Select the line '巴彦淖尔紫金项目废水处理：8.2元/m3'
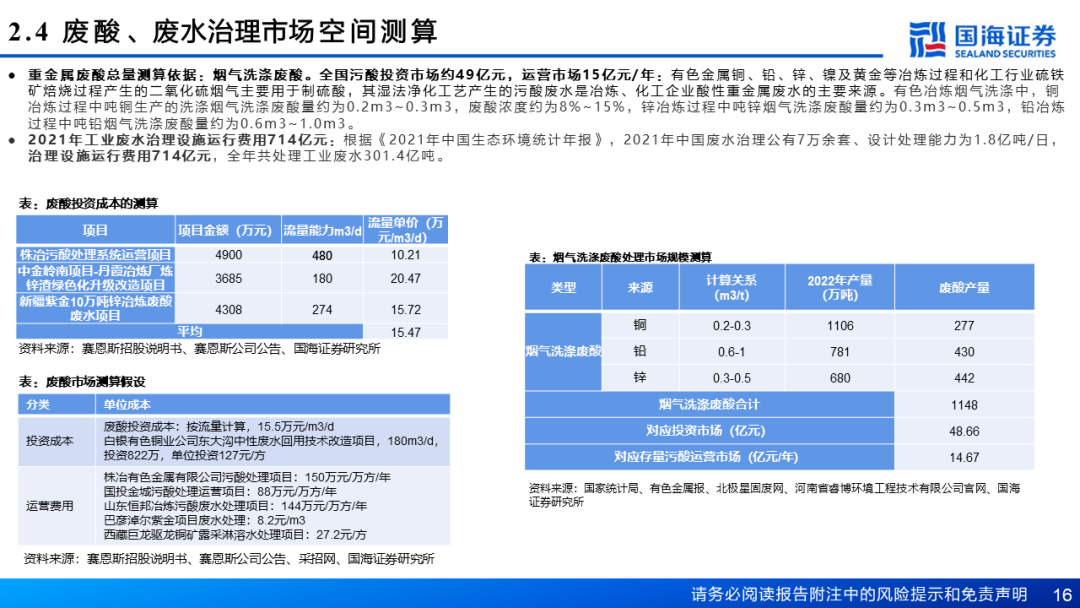Image resolution: width=1080 pixels, height=608 pixels. click(x=205, y=520)
